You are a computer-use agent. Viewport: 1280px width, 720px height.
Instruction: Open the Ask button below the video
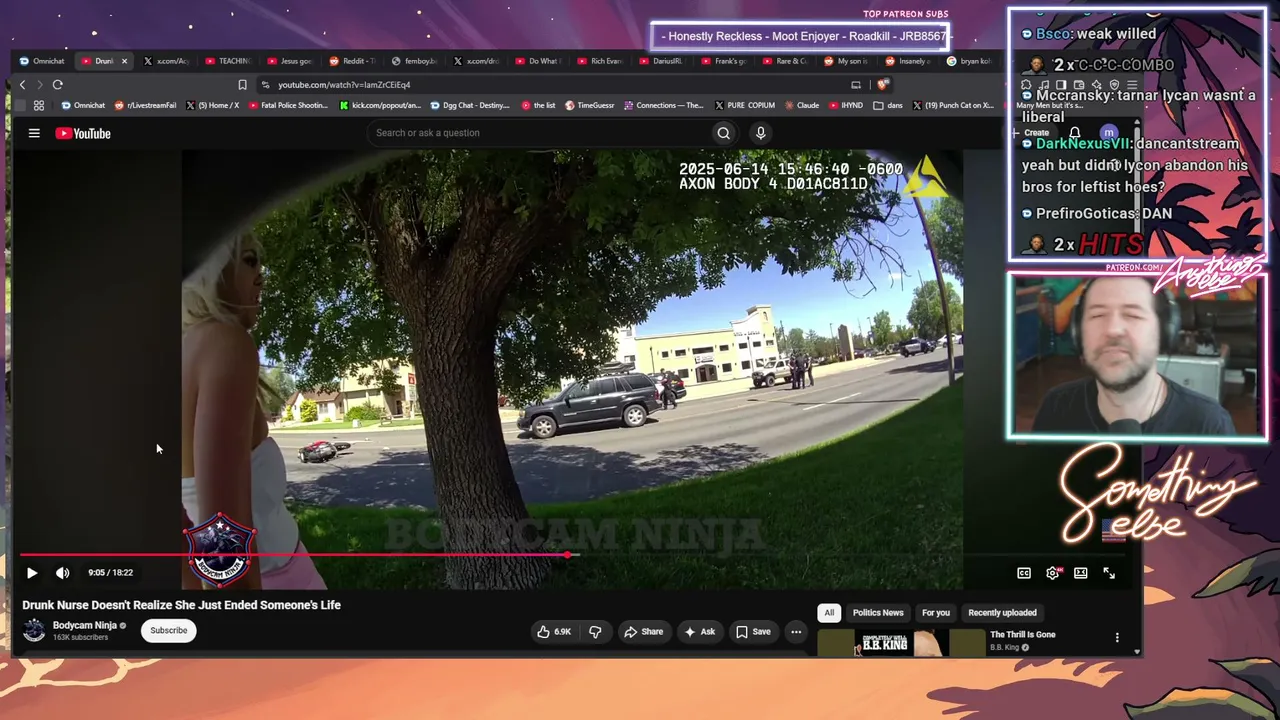[x=699, y=632]
